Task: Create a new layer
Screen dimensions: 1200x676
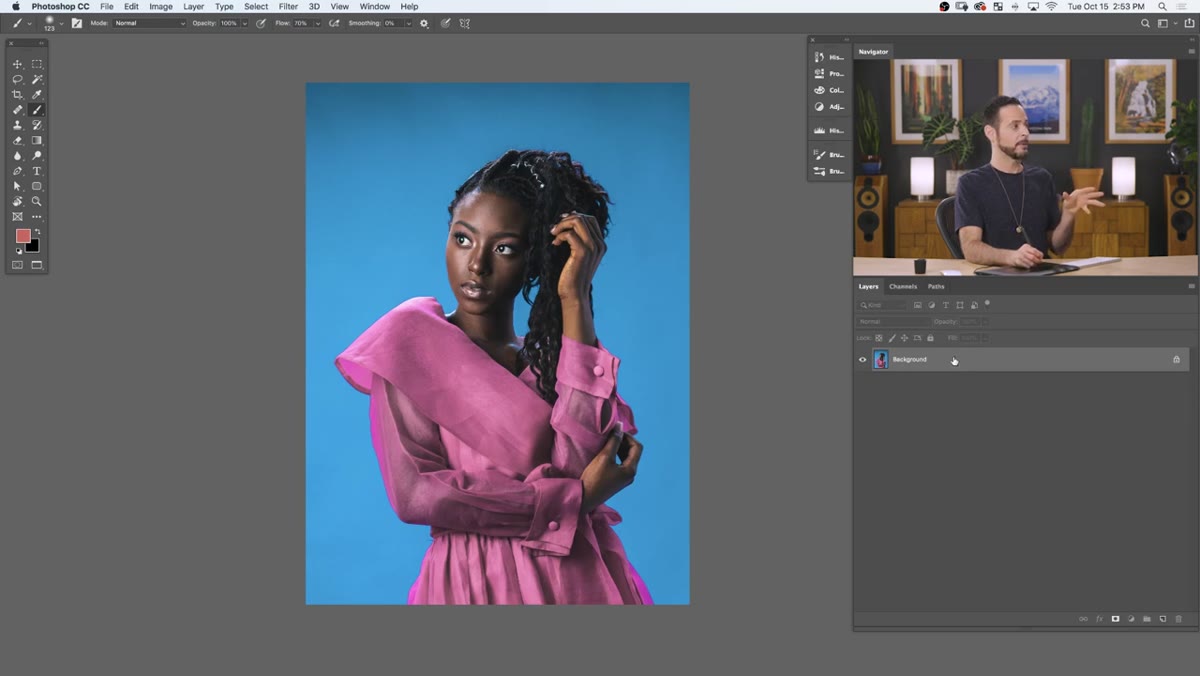Action: click(x=1163, y=619)
